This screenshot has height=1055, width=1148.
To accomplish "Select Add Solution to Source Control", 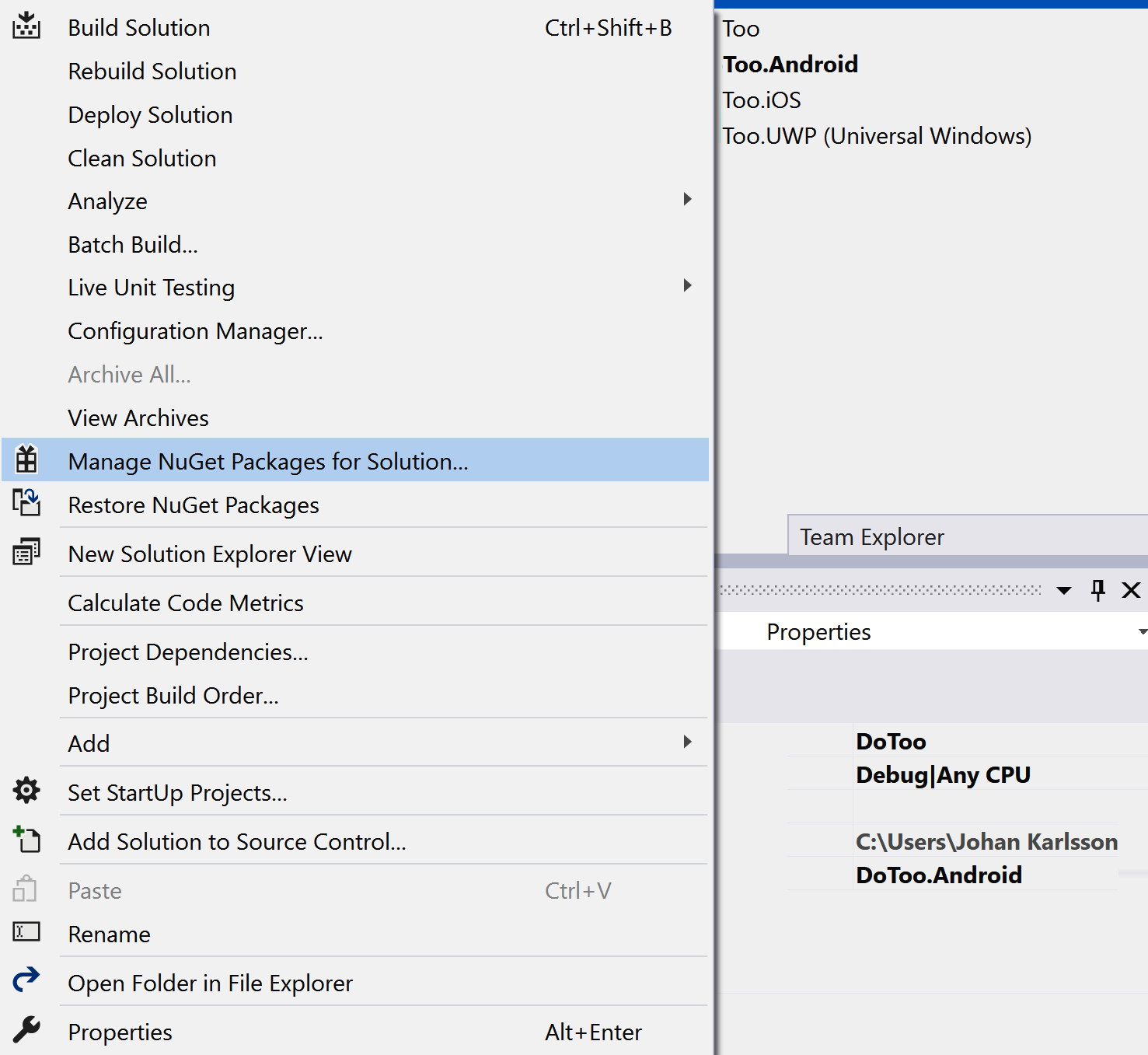I will point(356,842).
